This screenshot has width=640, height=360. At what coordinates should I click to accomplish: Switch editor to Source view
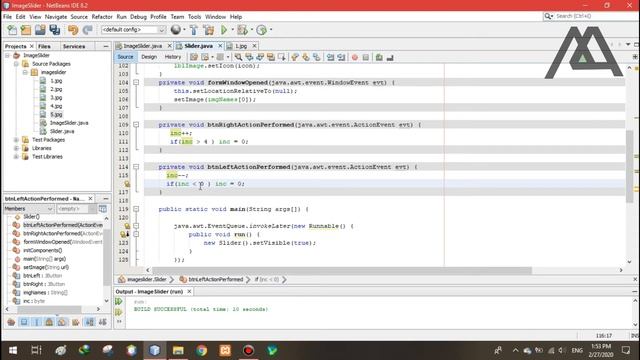[125, 57]
